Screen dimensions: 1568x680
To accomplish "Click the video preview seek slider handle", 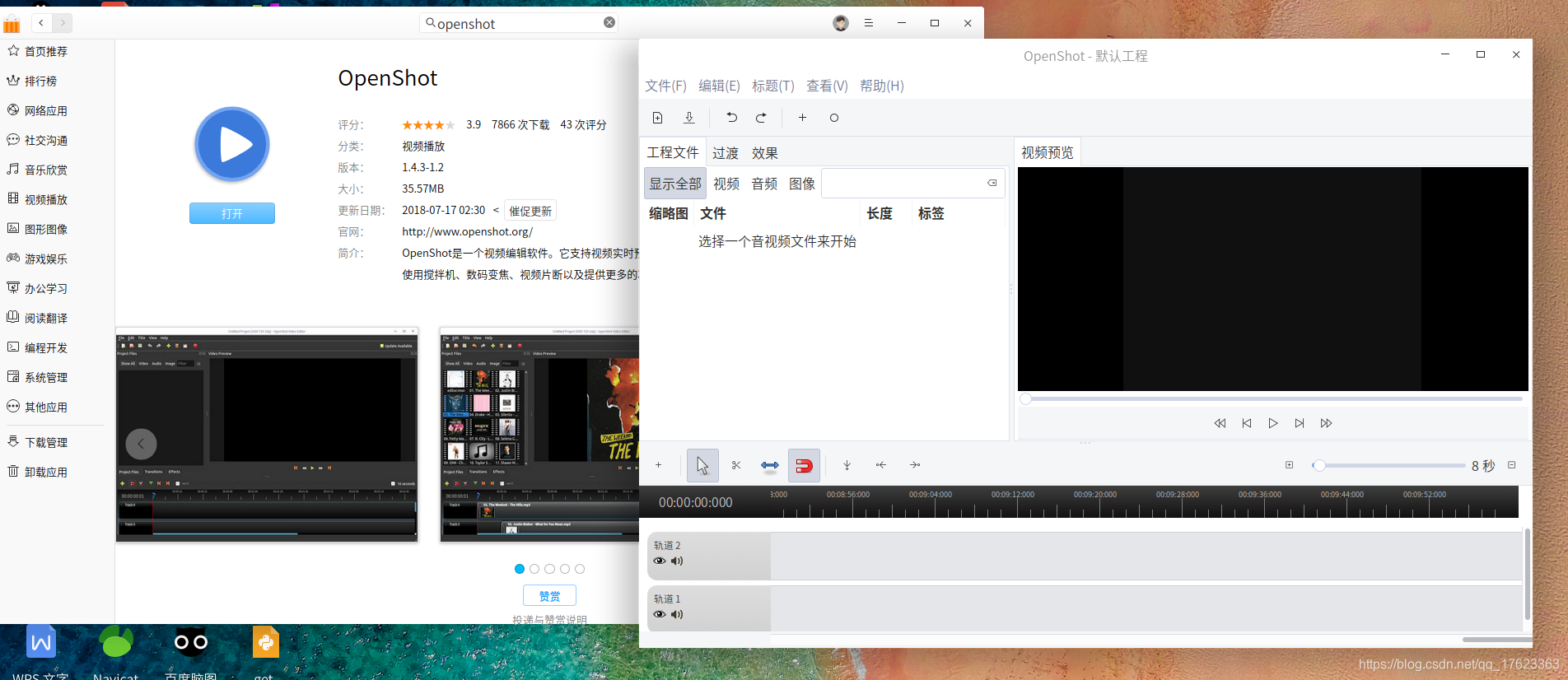I will [1025, 398].
